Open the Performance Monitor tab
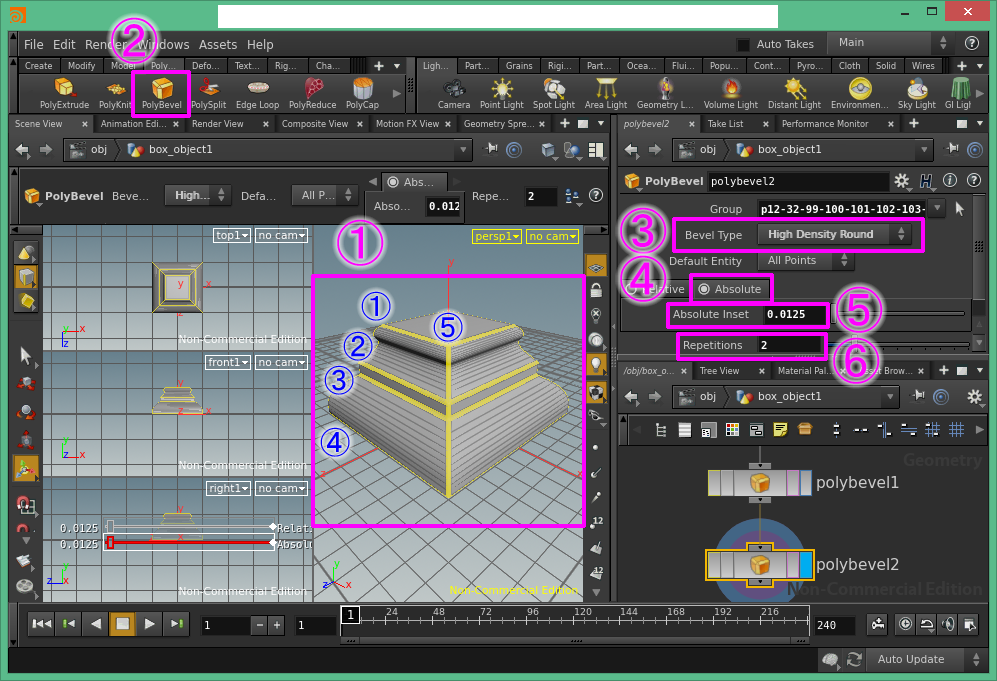The height and width of the screenshot is (681, 997). [x=825, y=124]
